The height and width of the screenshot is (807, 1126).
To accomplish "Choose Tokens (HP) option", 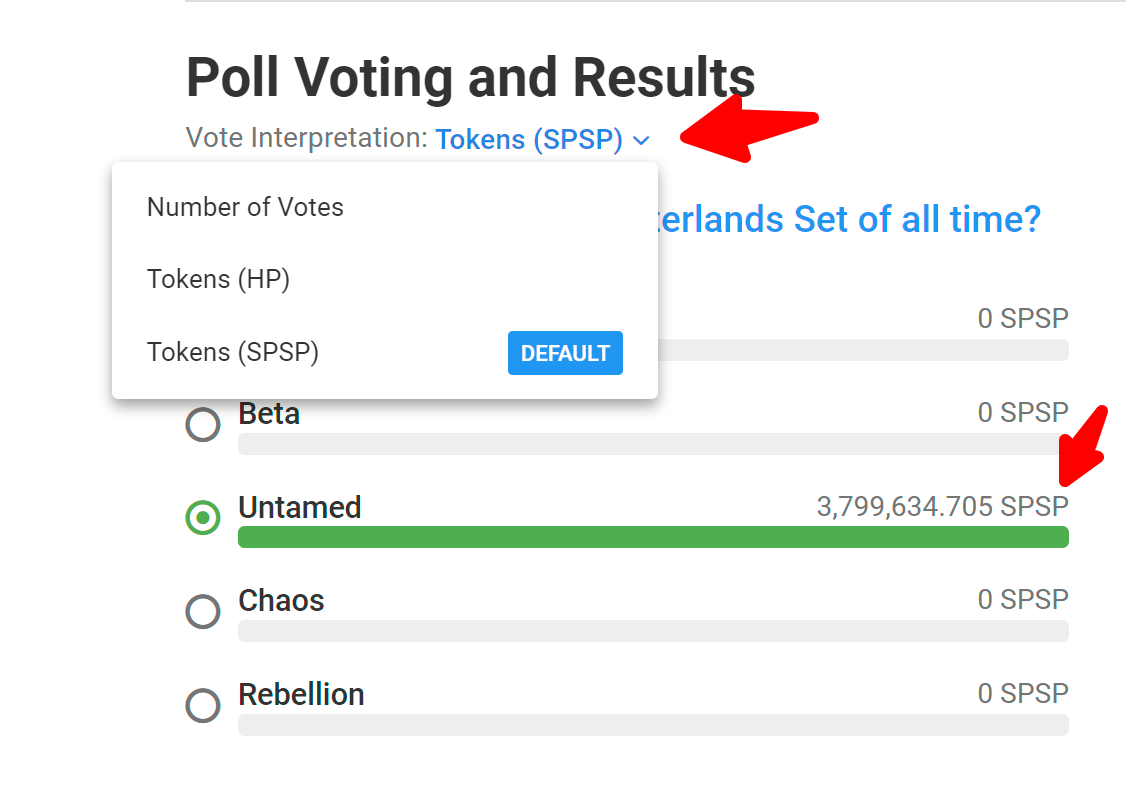I will [385, 279].
